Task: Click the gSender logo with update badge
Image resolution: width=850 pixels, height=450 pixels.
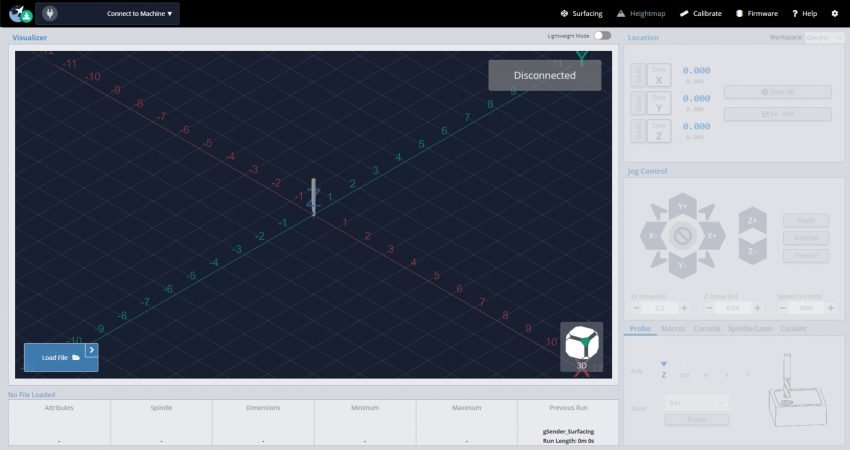Action: [21, 14]
